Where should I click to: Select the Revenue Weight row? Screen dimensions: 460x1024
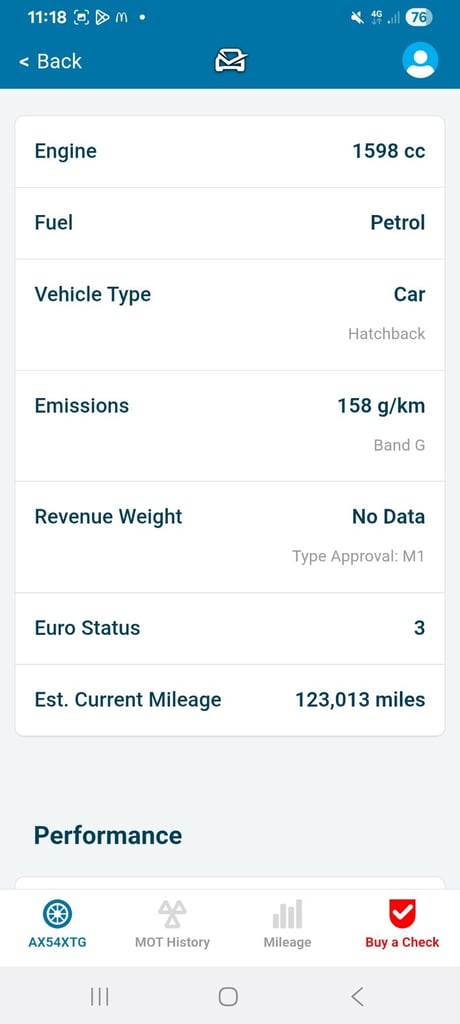pyautogui.click(x=230, y=537)
